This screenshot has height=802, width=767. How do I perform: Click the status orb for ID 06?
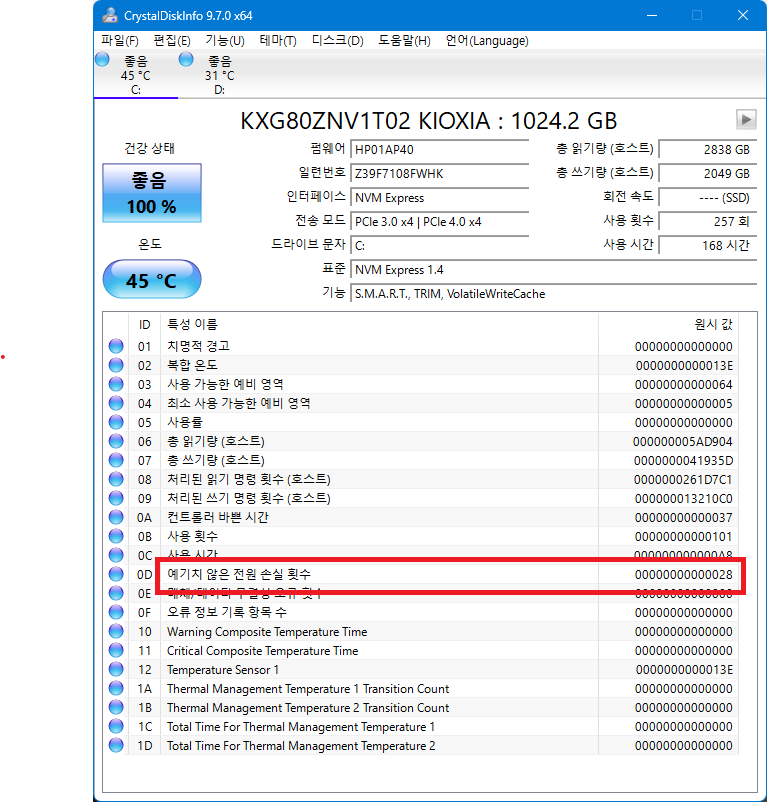pos(116,441)
